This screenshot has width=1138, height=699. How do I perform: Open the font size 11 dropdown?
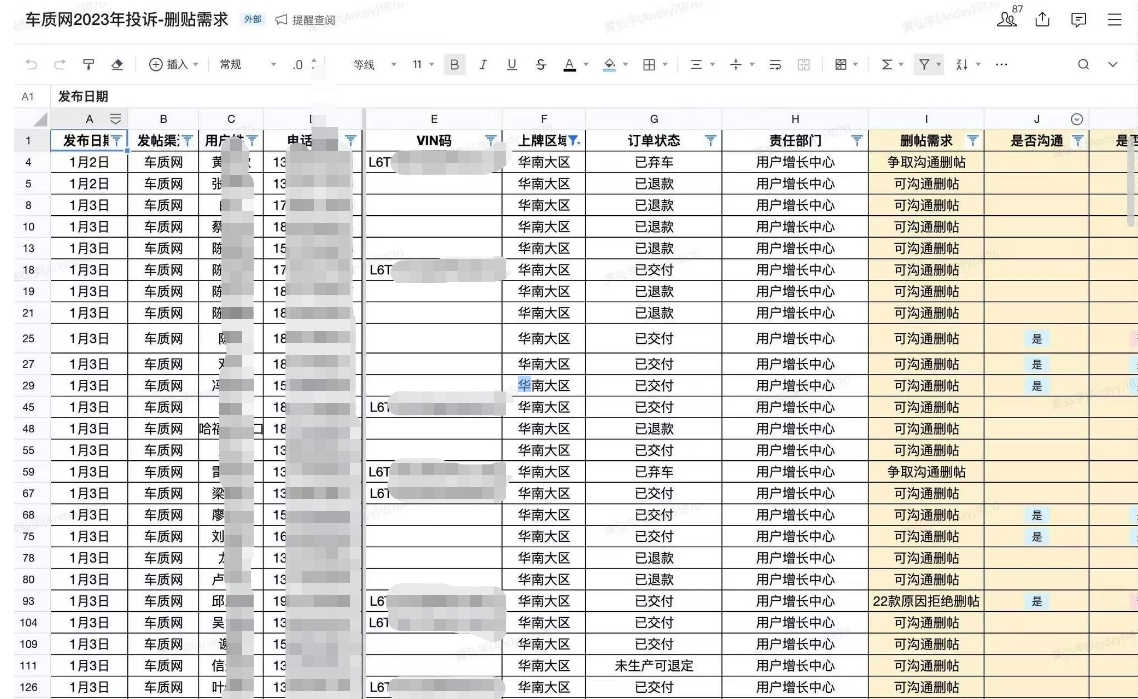tap(423, 65)
